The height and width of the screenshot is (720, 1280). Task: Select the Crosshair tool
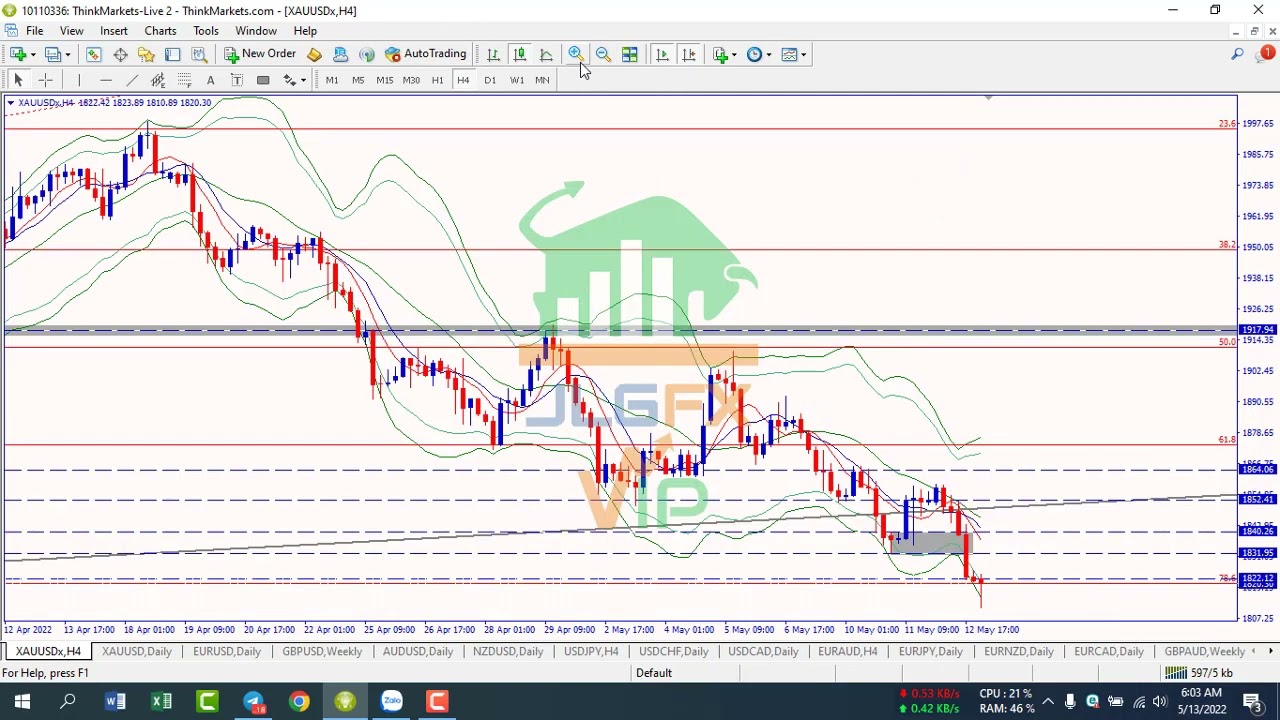click(x=45, y=80)
